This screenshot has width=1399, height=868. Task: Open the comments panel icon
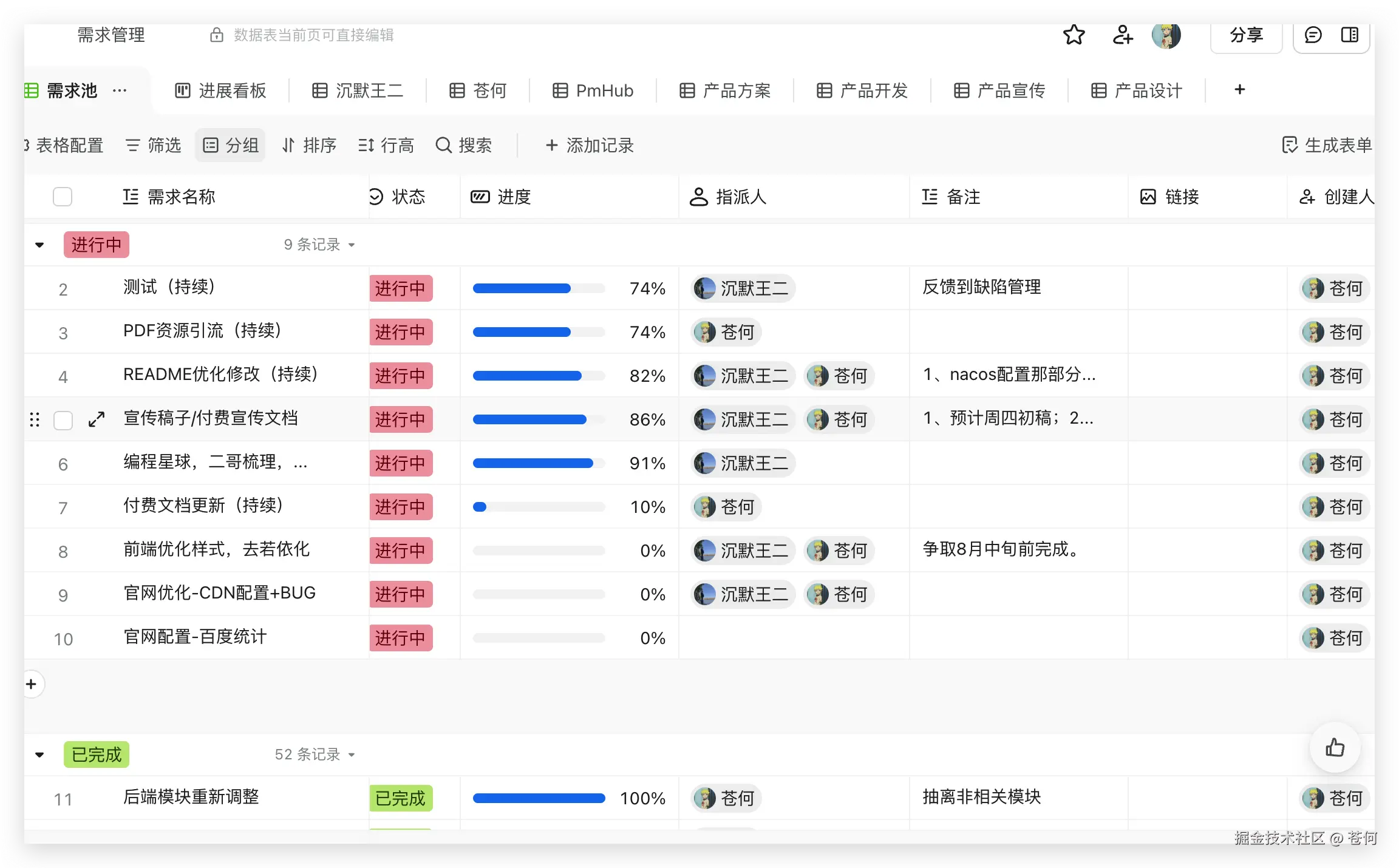1313,35
